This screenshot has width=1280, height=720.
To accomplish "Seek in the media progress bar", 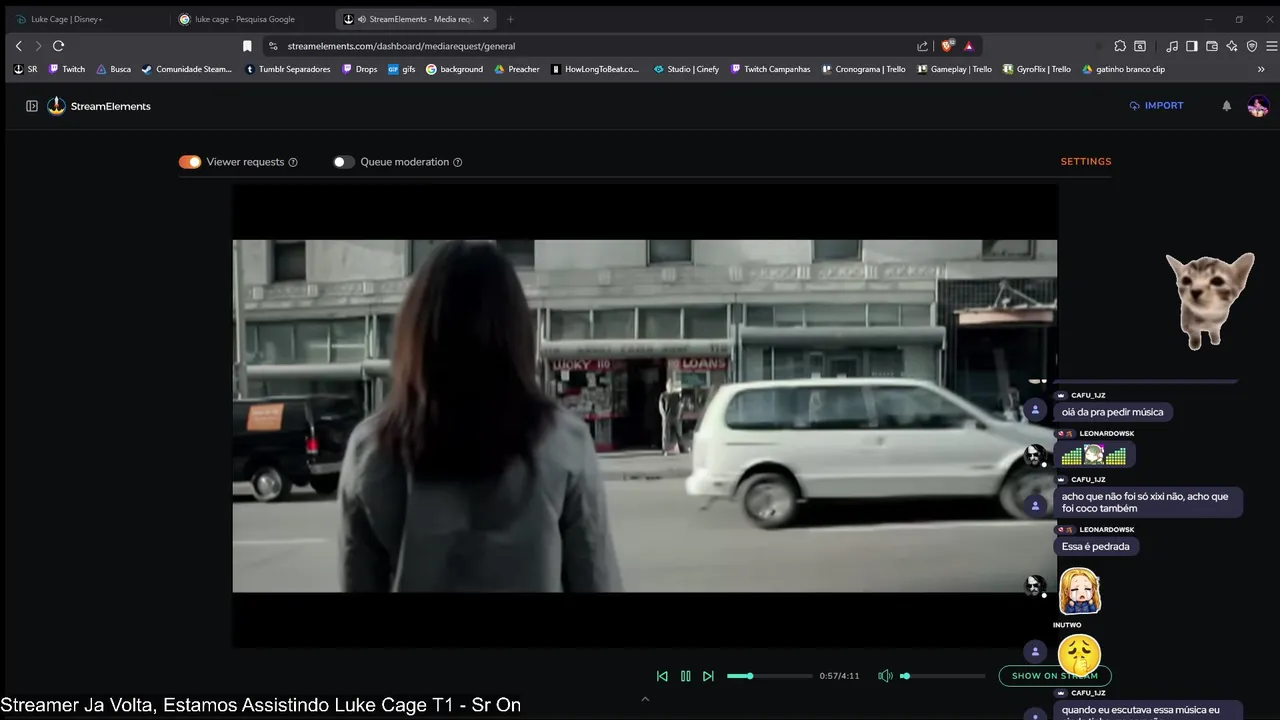I will coord(769,676).
